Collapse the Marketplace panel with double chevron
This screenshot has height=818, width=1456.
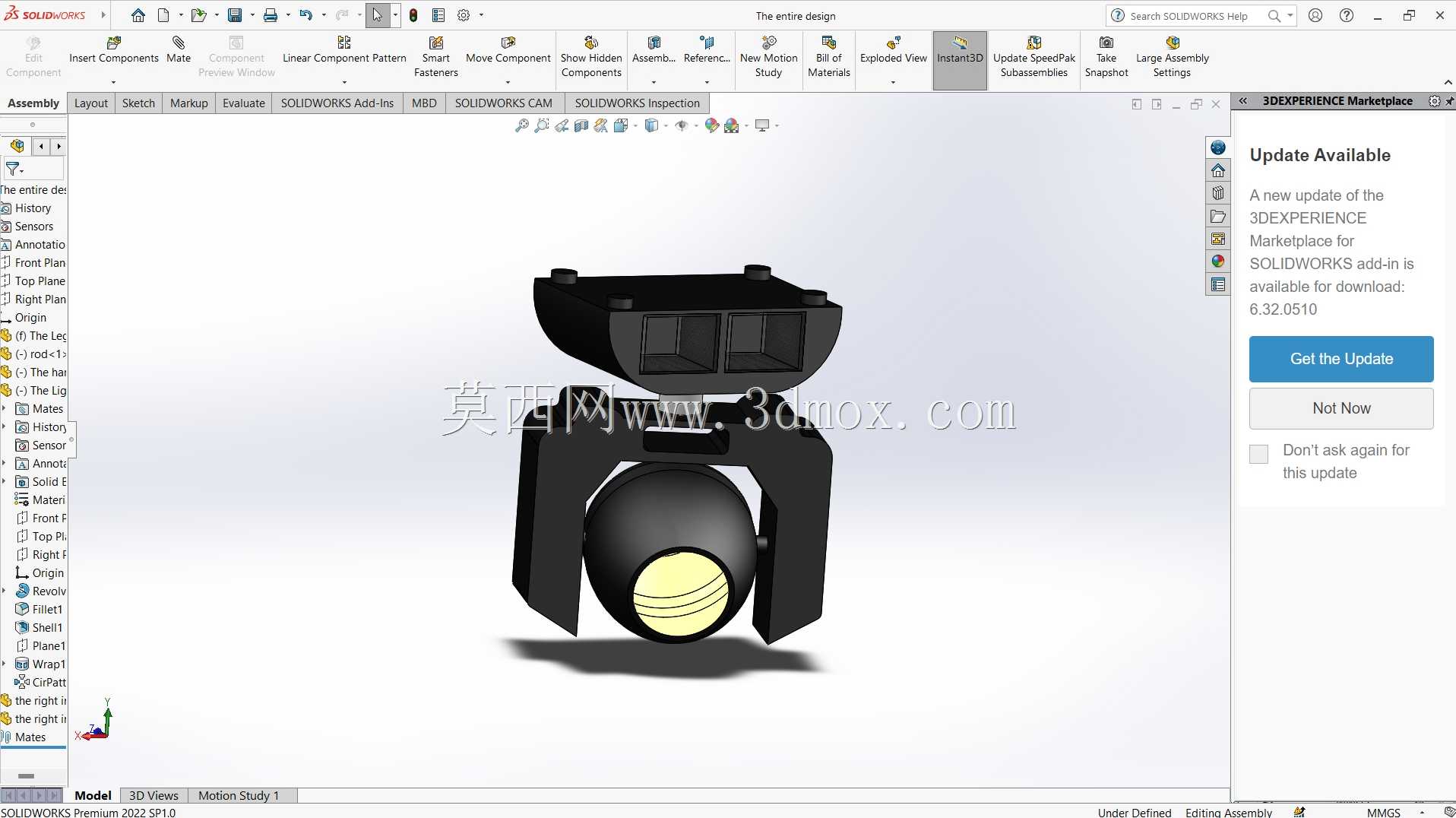(1243, 101)
